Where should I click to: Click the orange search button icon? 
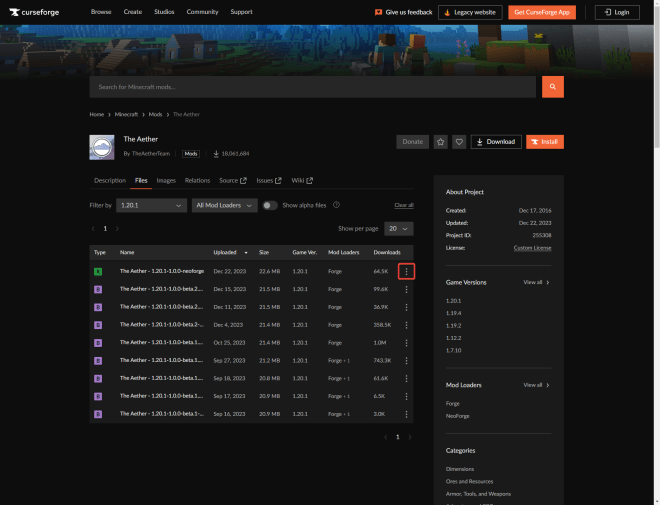point(553,87)
